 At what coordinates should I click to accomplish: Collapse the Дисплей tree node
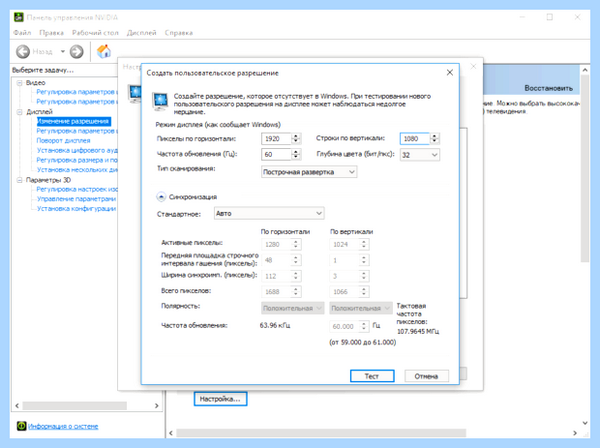(x=20, y=112)
